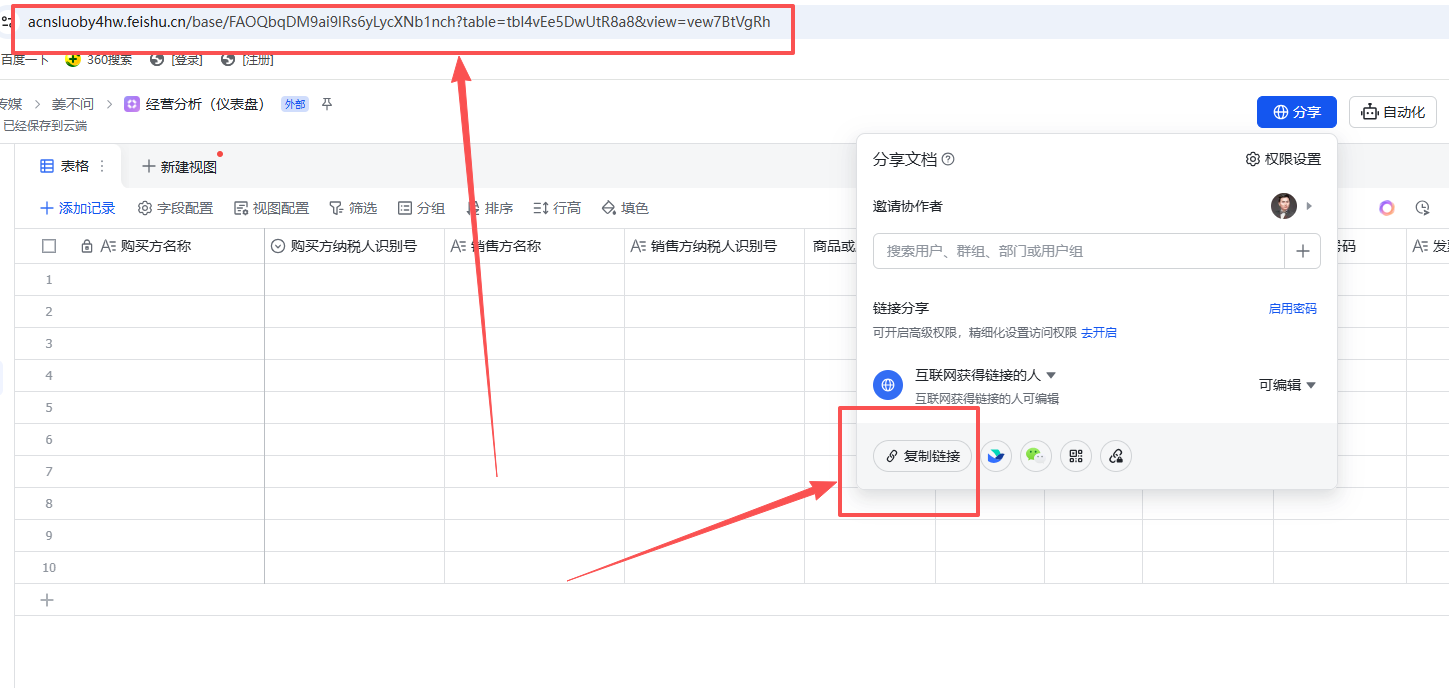Open 权限设置 permission settings
This screenshot has width=1449, height=688.
coord(1283,159)
